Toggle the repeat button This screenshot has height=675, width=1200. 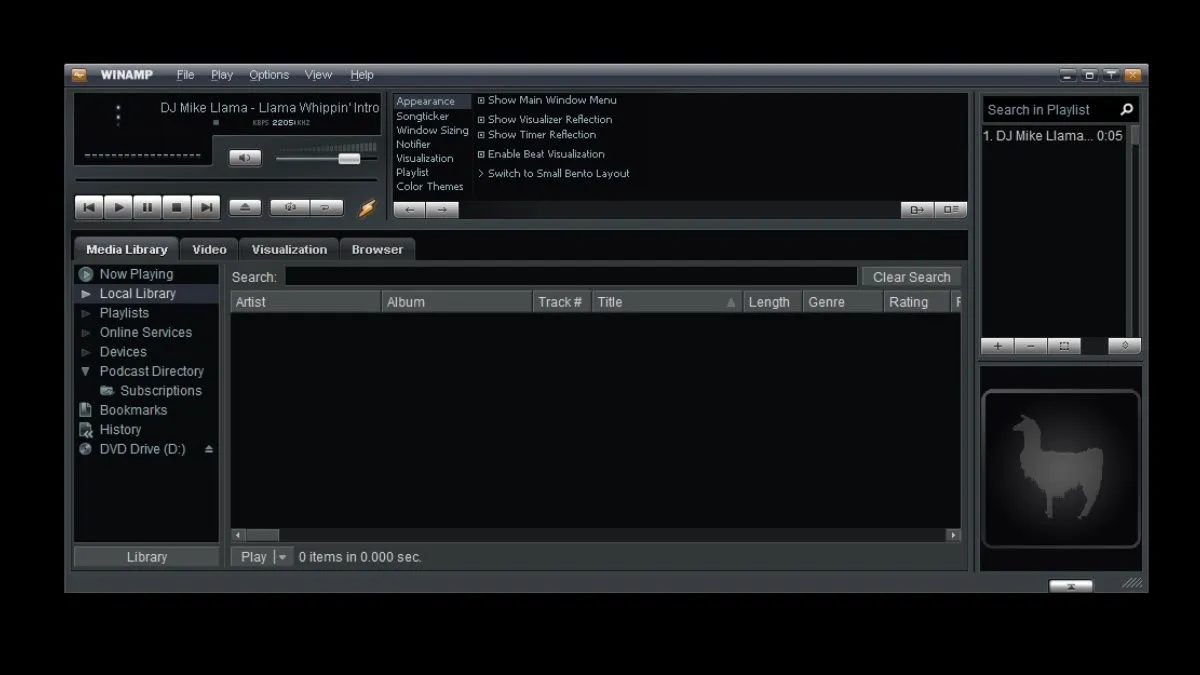click(x=326, y=207)
